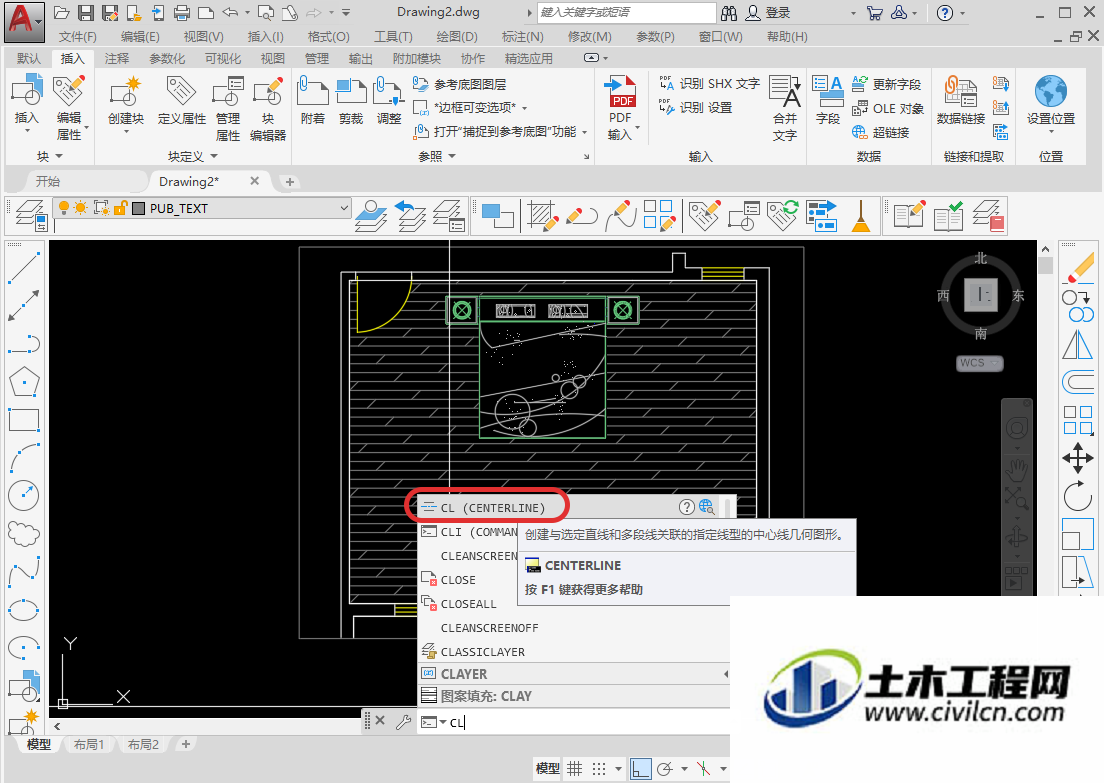The image size is (1104, 783).
Task: Open Manage Attributes tool
Action: [228, 92]
